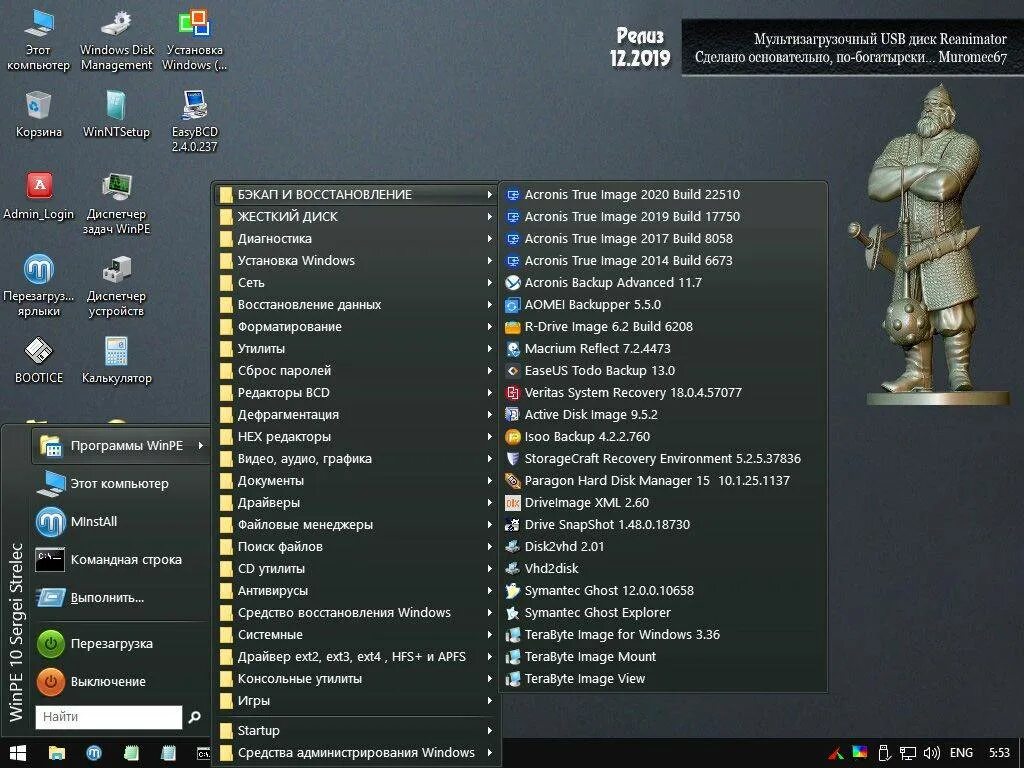Expand Средства администрирования Windows submenu
Viewport: 1024px width, 768px height.
coord(356,753)
